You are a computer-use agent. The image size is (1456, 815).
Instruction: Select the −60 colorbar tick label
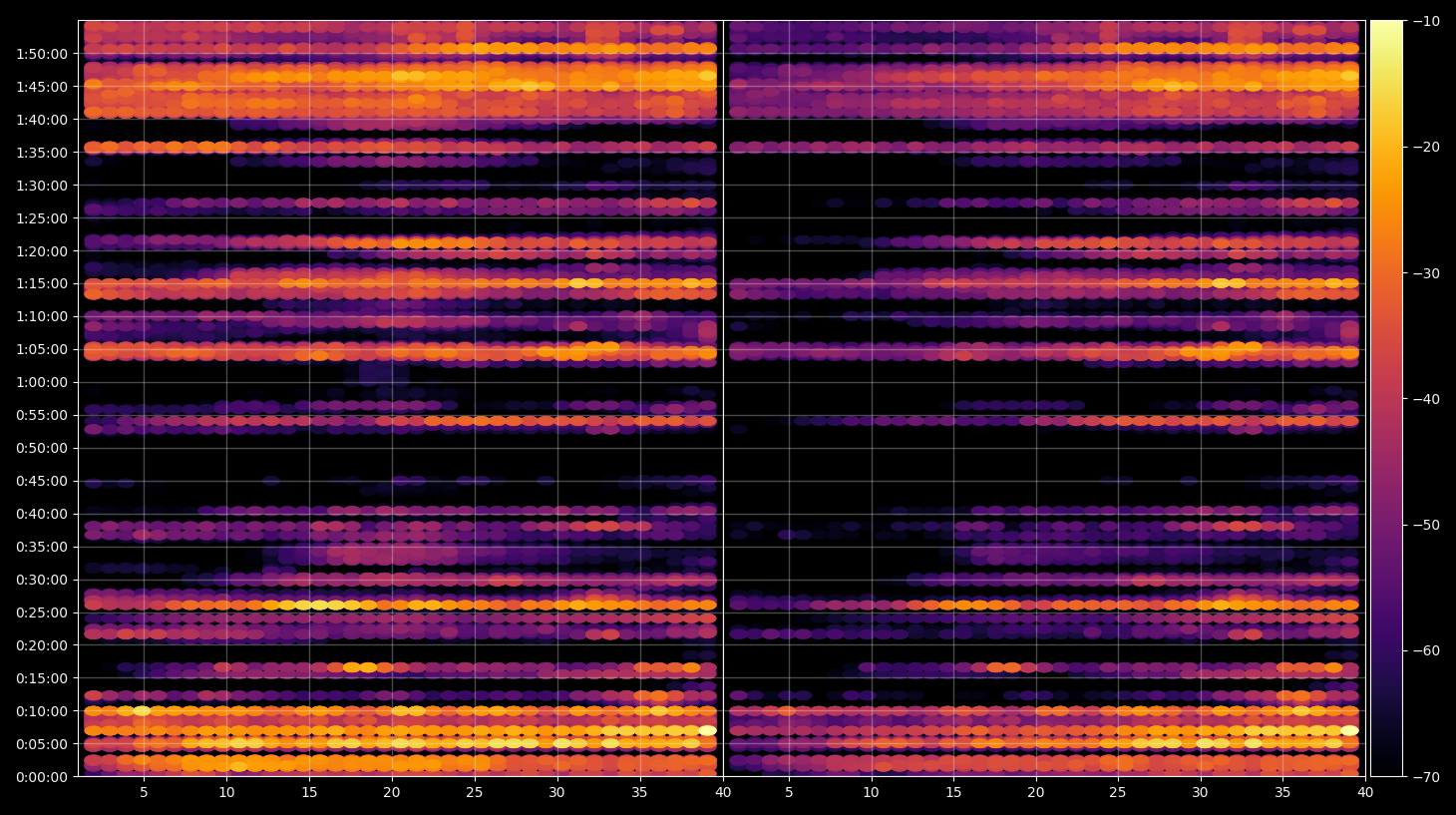coord(1426,650)
